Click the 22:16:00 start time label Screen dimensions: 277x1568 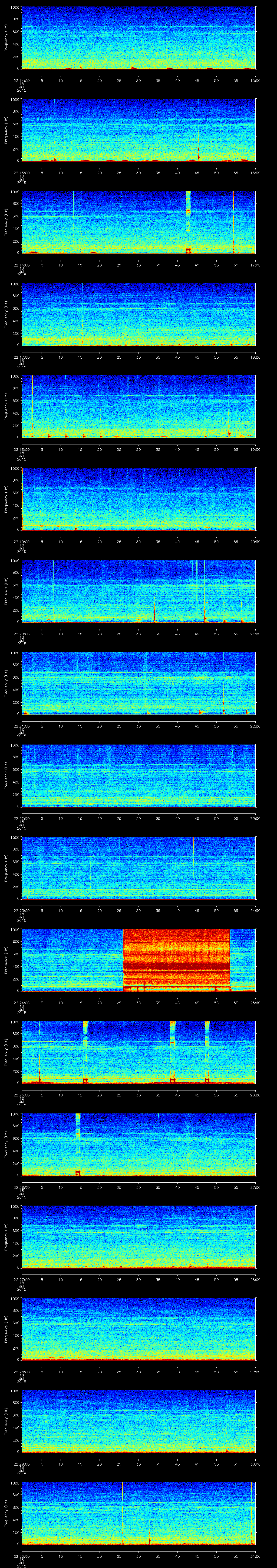tap(21, 265)
